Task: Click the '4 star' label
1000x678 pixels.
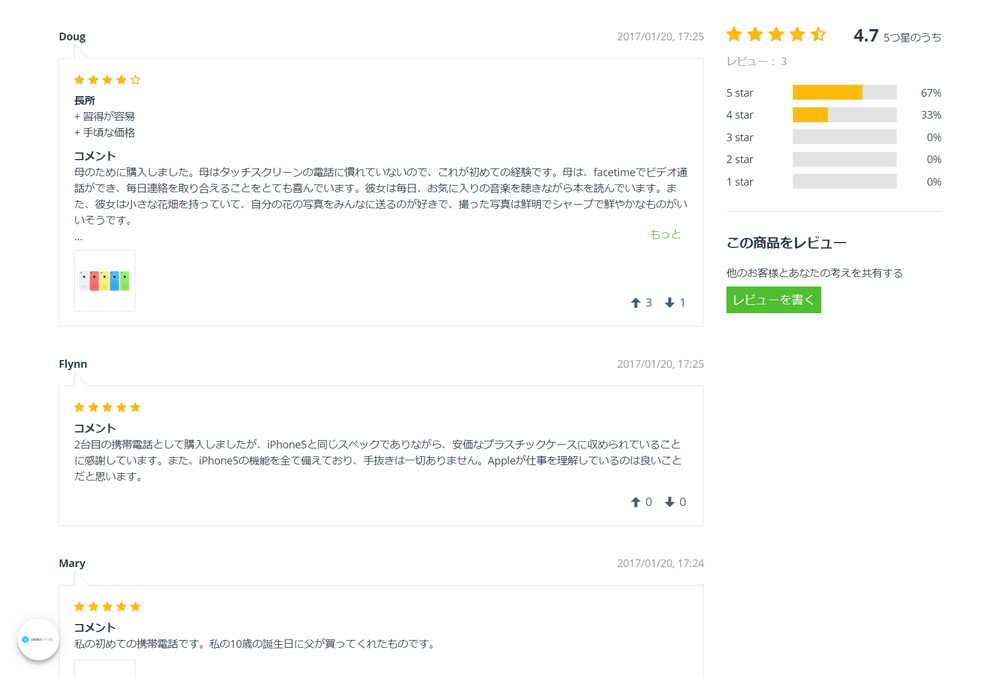Action: tap(740, 115)
